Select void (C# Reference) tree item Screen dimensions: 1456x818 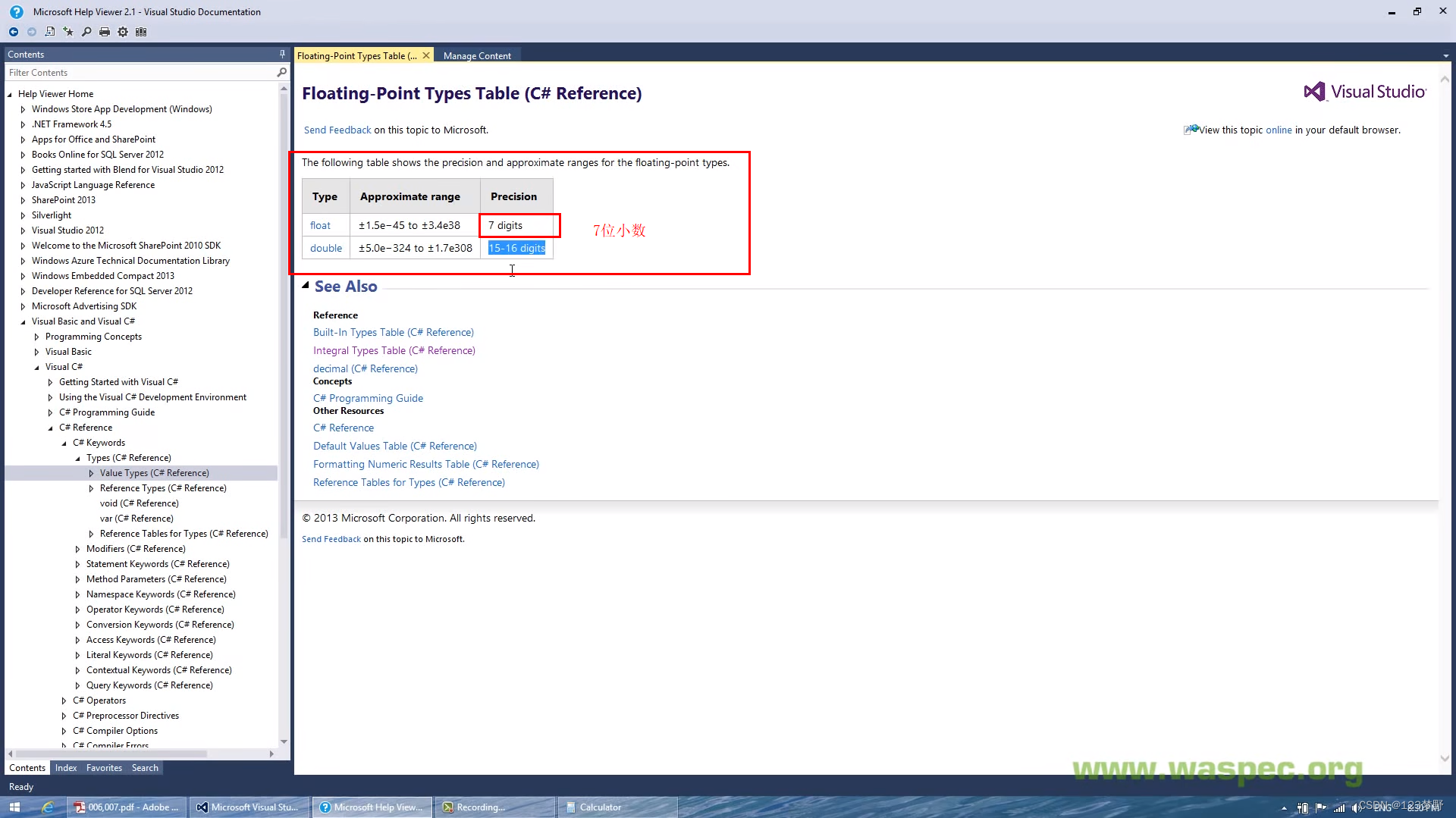click(140, 503)
